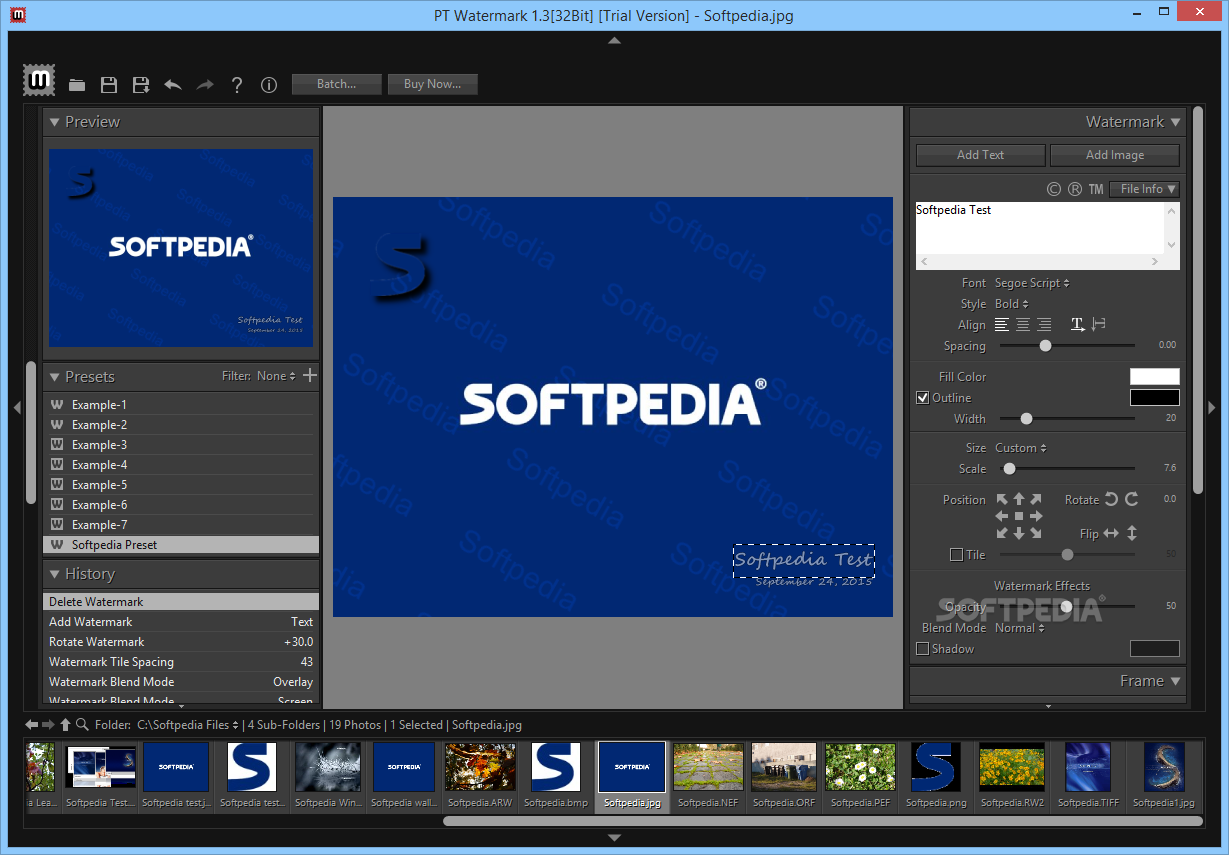
Task: Align watermark text center
Action: coord(1023,325)
